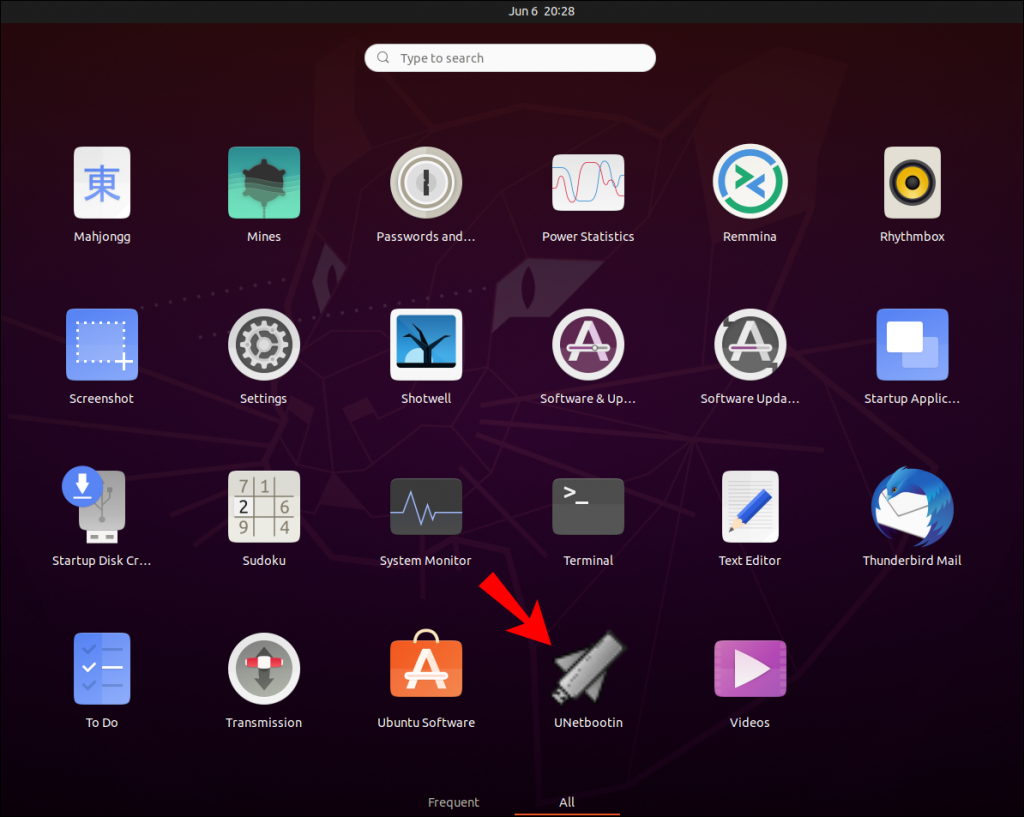1024x817 pixels.
Task: Select the All apps tab
Action: [x=566, y=802]
